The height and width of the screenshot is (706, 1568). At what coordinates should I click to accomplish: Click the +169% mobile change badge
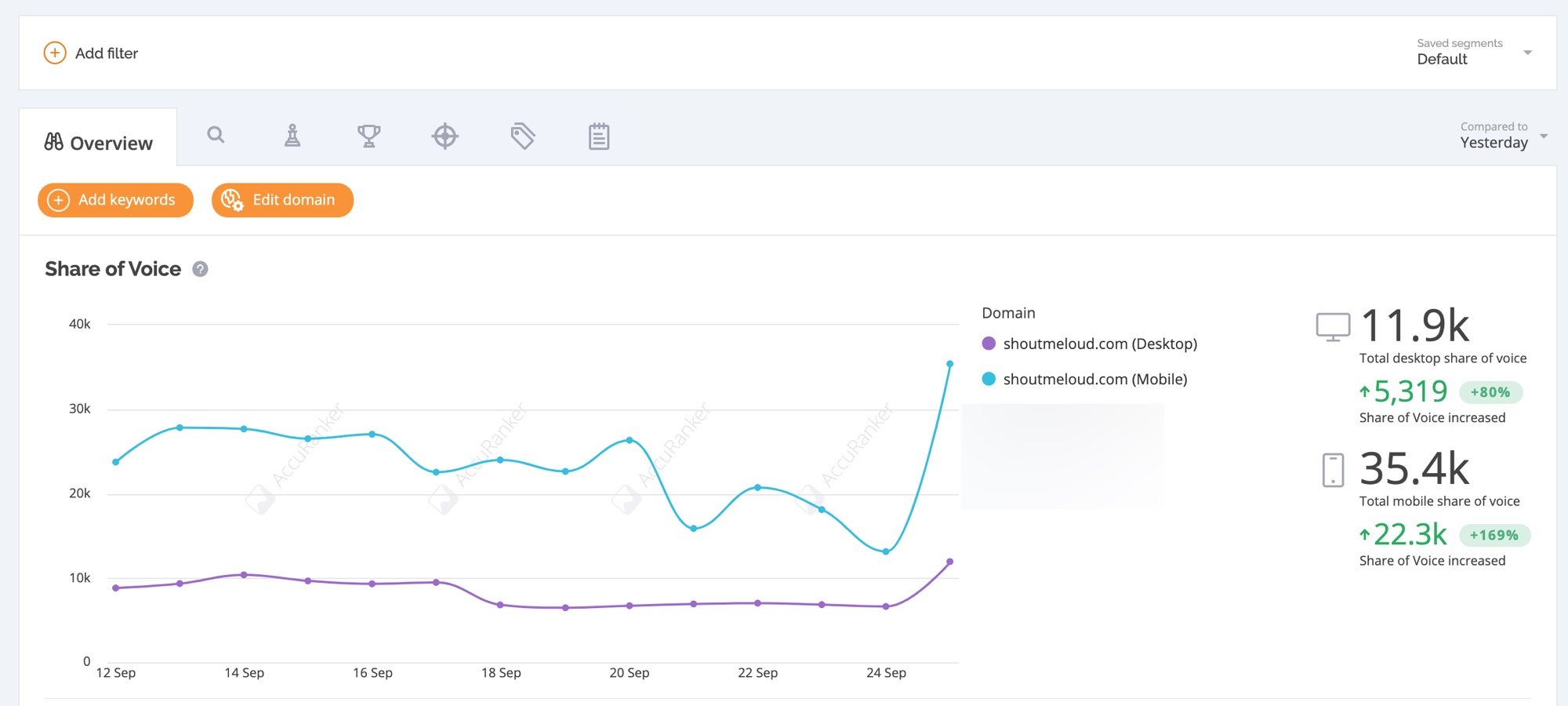[1494, 535]
